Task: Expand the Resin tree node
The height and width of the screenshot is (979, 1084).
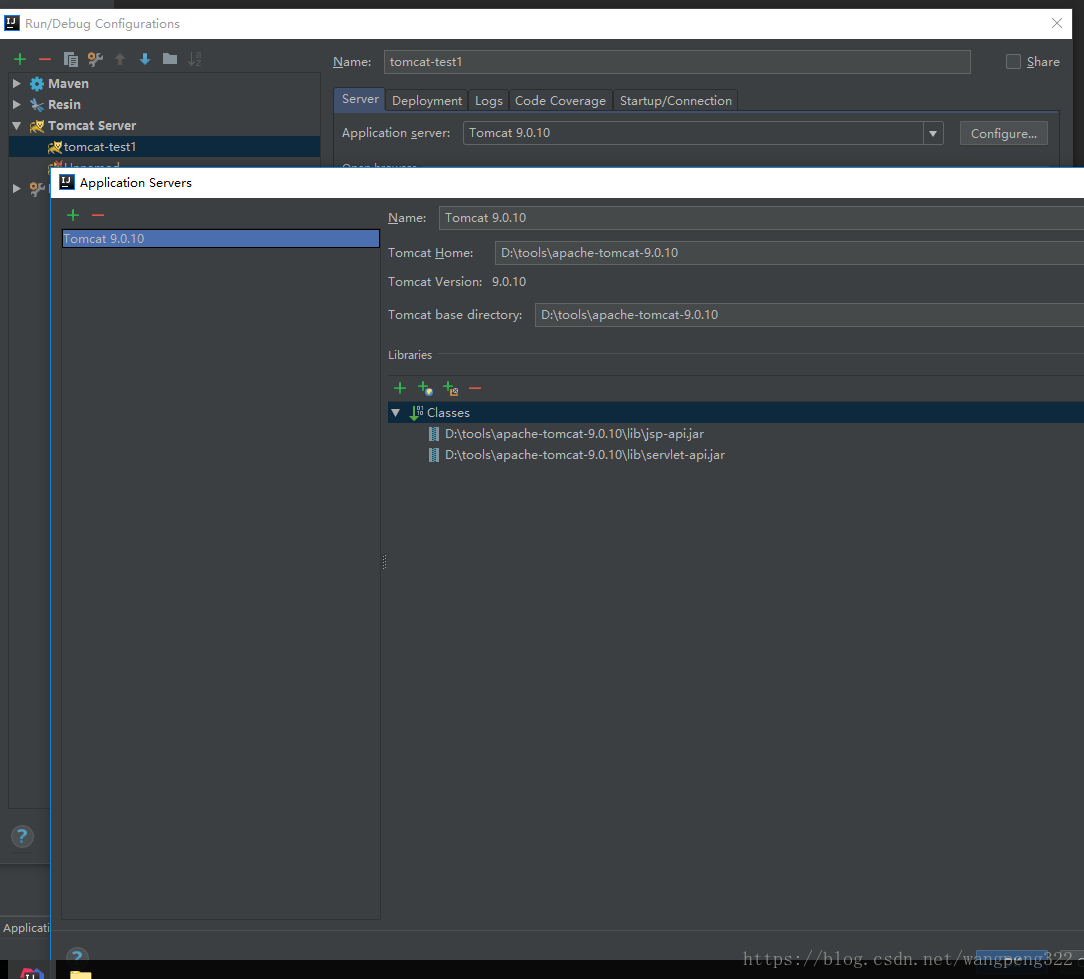Action: click(17, 104)
